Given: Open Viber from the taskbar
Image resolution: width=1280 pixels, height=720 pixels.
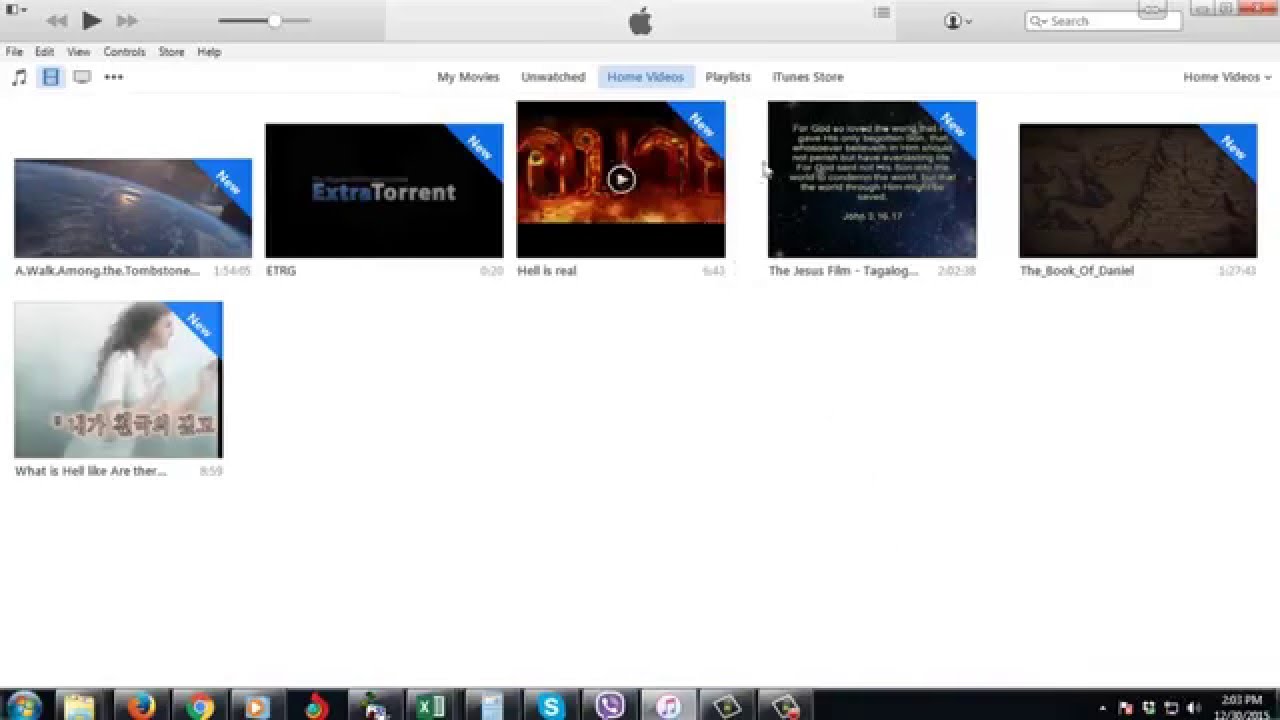Looking at the screenshot, I should pos(609,706).
